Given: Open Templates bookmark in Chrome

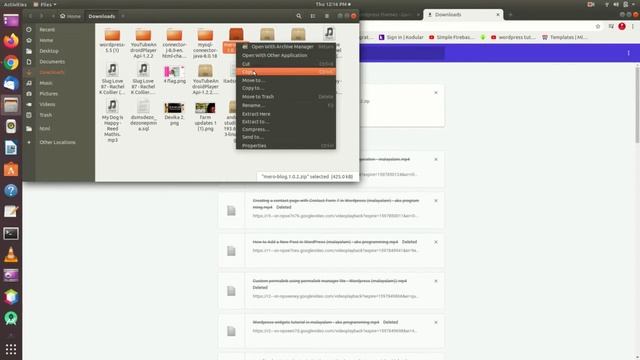Looking at the screenshot, I should (565, 37).
